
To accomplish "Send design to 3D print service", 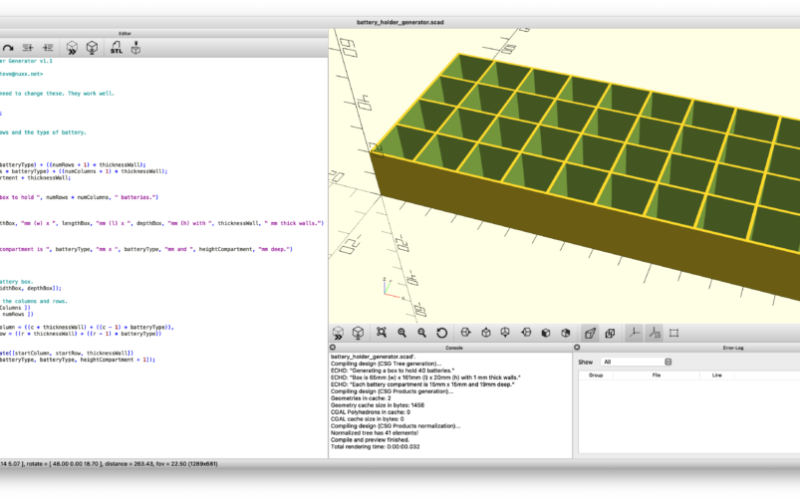I will [137, 47].
